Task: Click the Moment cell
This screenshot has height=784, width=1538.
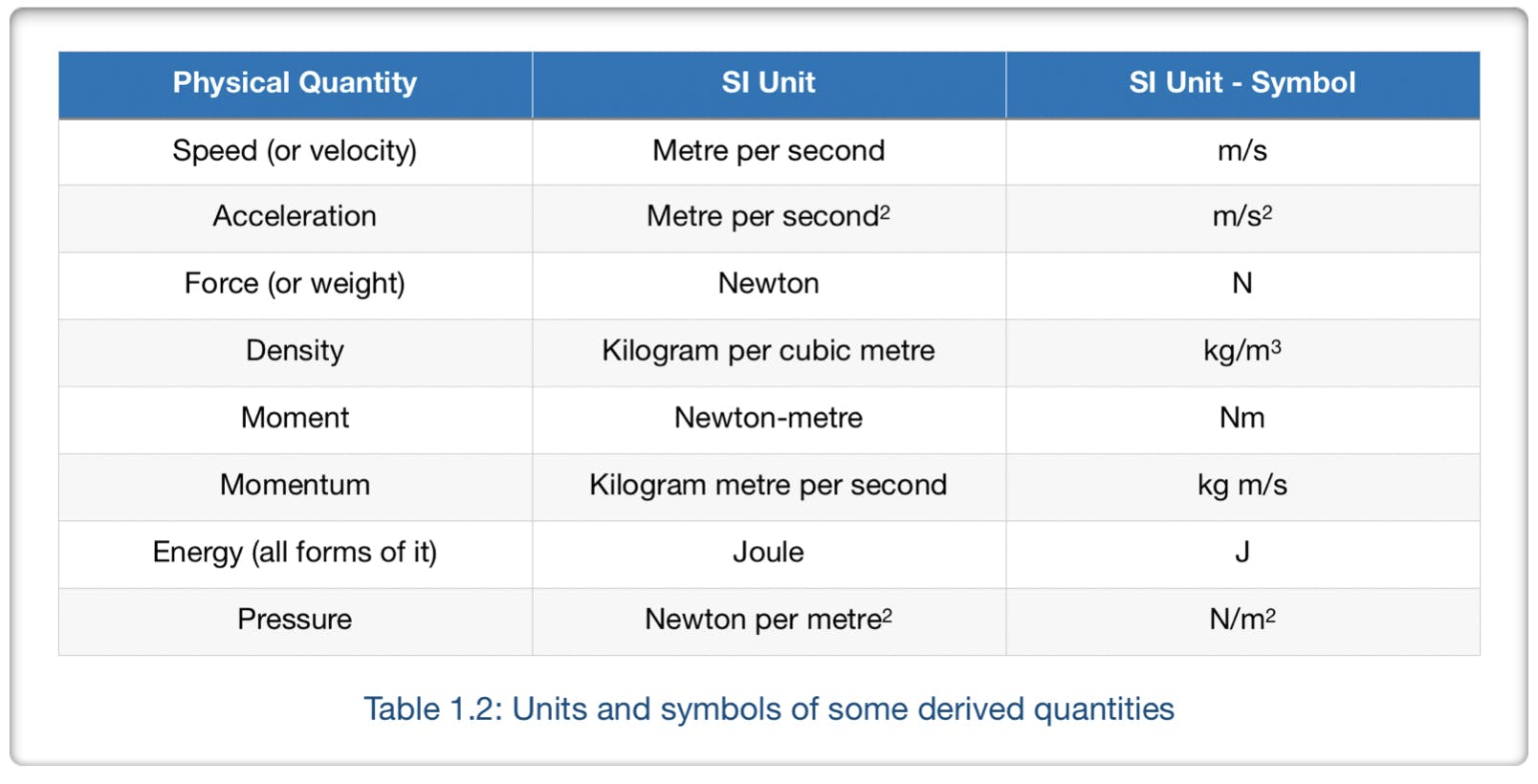Action: 295,418
